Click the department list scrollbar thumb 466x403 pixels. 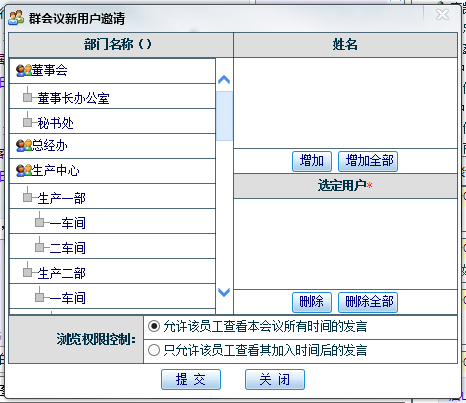224,116
